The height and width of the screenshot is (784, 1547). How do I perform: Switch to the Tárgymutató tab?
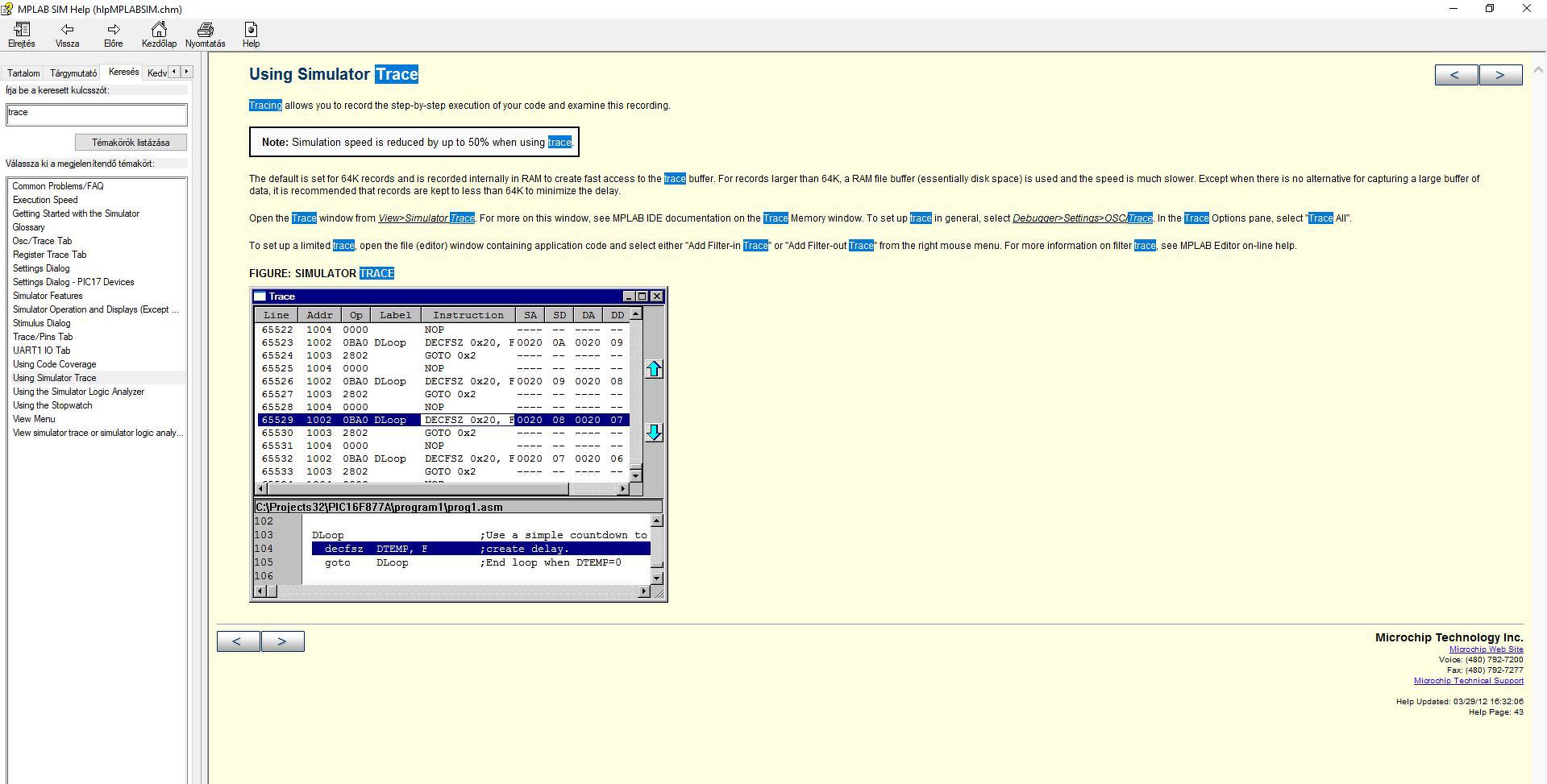(73, 73)
